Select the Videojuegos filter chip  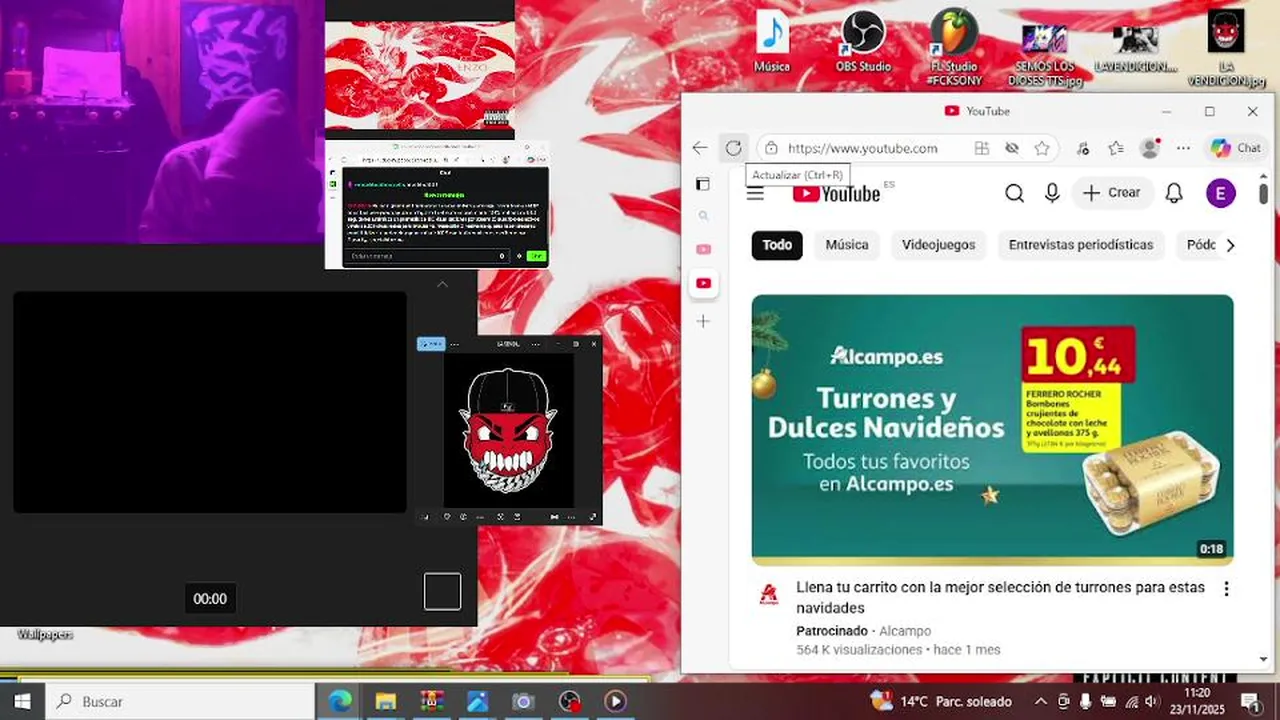(x=938, y=245)
